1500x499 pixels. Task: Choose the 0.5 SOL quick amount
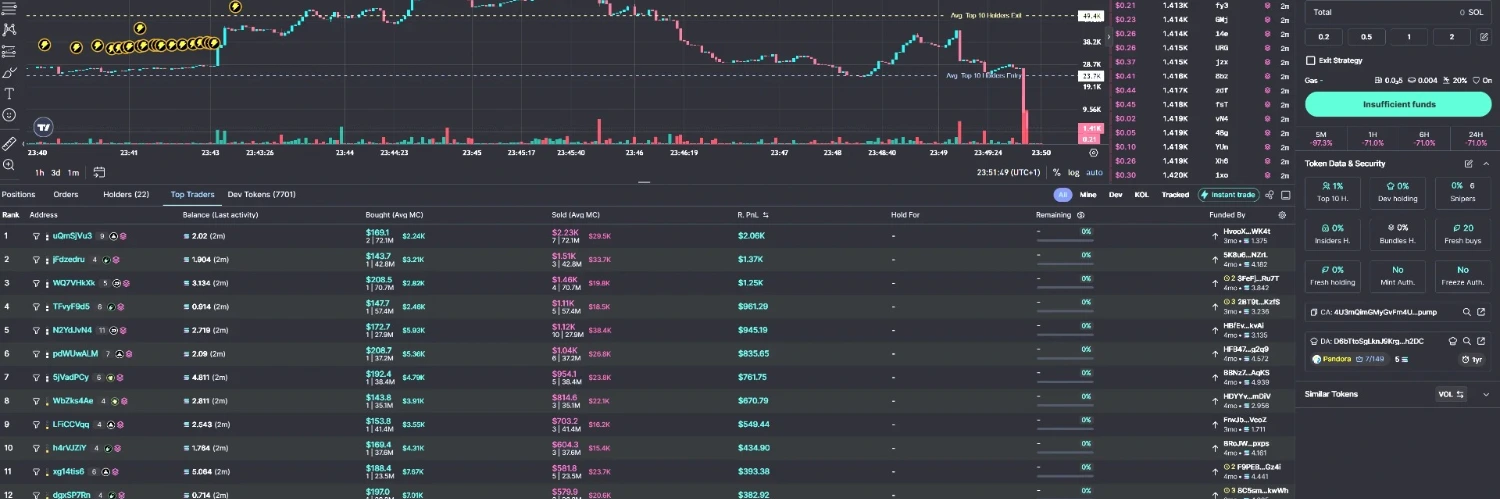click(1367, 37)
